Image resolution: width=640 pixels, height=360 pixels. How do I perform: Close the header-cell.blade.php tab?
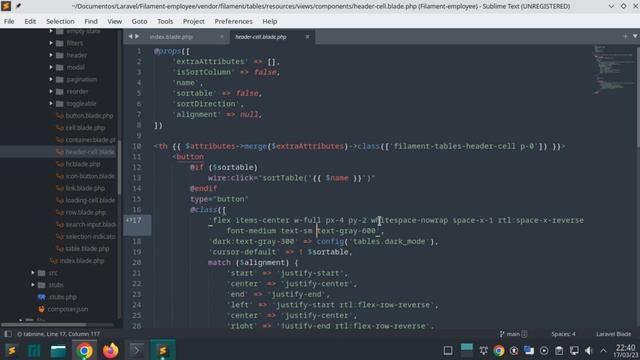point(307,37)
